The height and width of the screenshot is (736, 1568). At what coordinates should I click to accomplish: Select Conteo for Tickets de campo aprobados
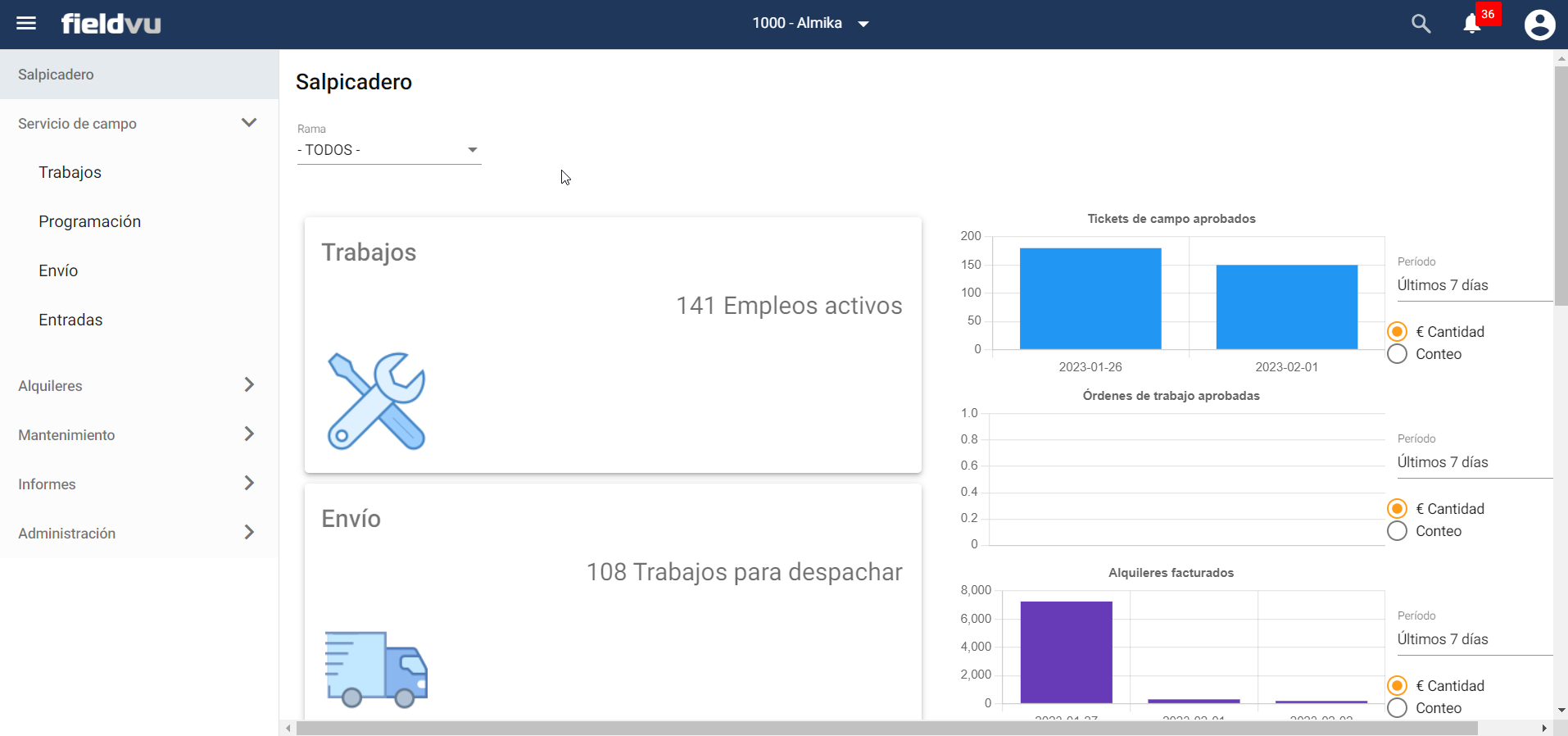point(1398,354)
